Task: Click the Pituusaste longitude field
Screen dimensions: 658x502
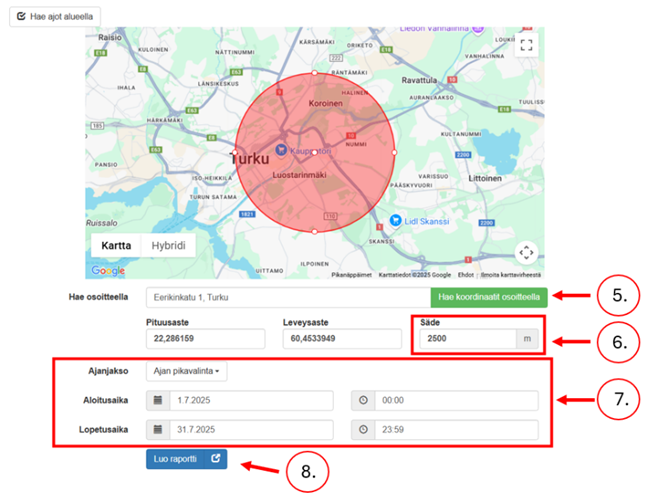Action: (204, 339)
